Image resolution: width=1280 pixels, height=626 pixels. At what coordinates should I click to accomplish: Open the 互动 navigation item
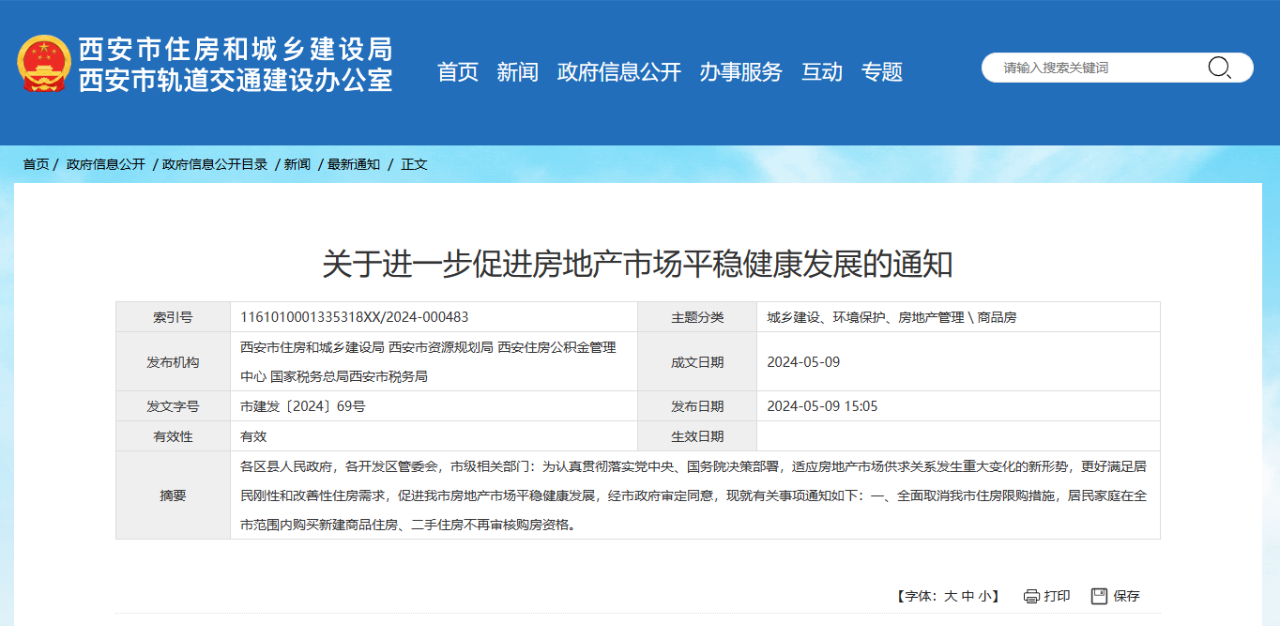tap(822, 72)
